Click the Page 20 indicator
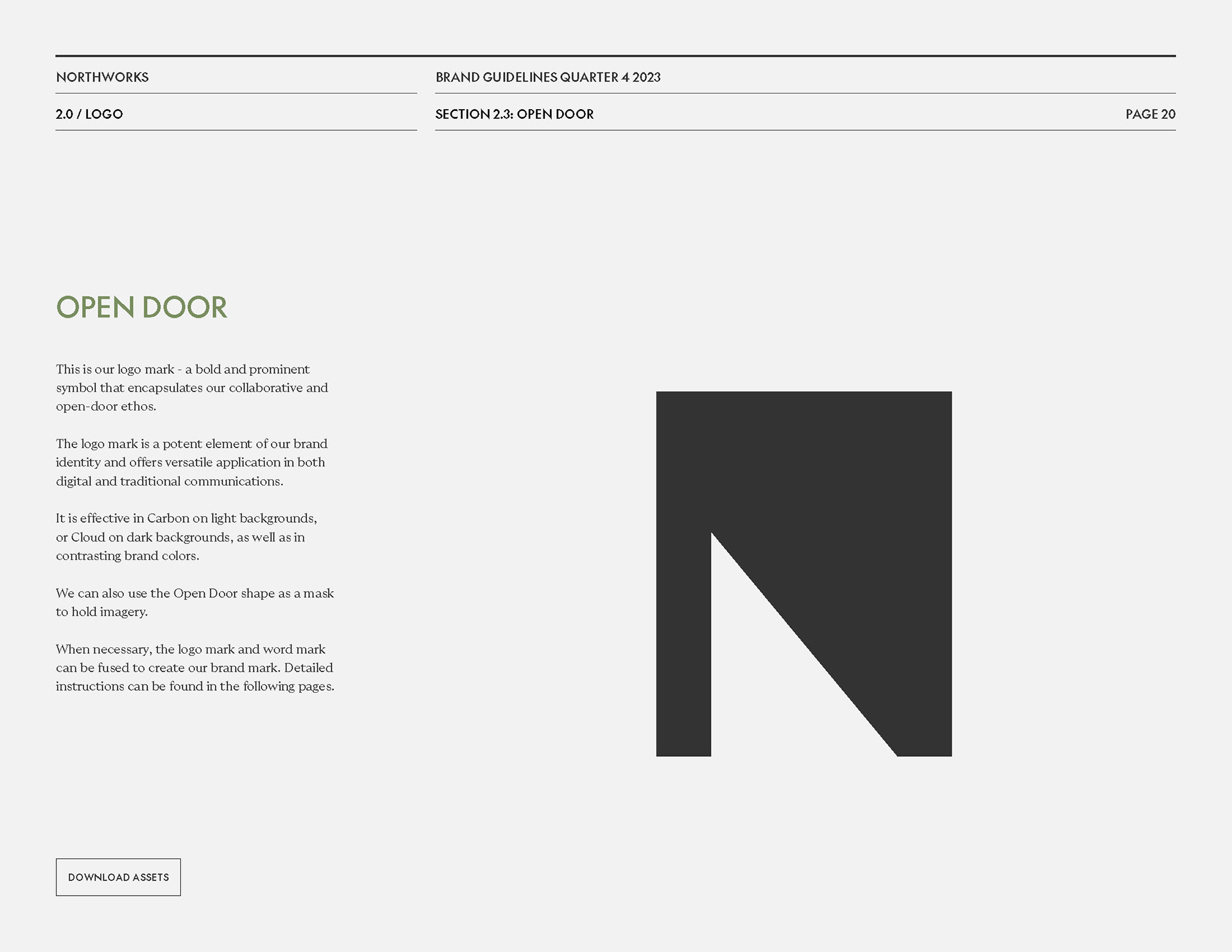Viewport: 1232px width, 952px height. [x=1151, y=114]
